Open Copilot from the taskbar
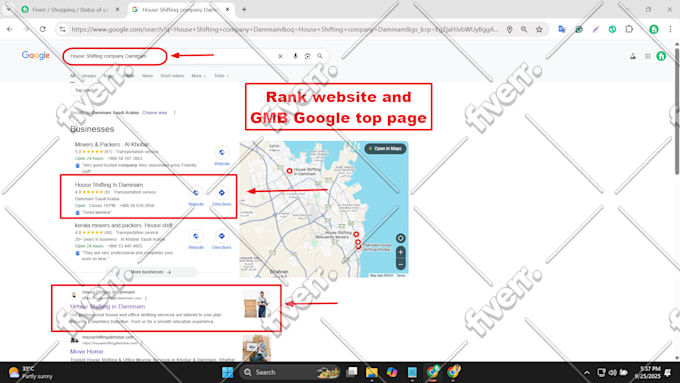 click(392, 372)
